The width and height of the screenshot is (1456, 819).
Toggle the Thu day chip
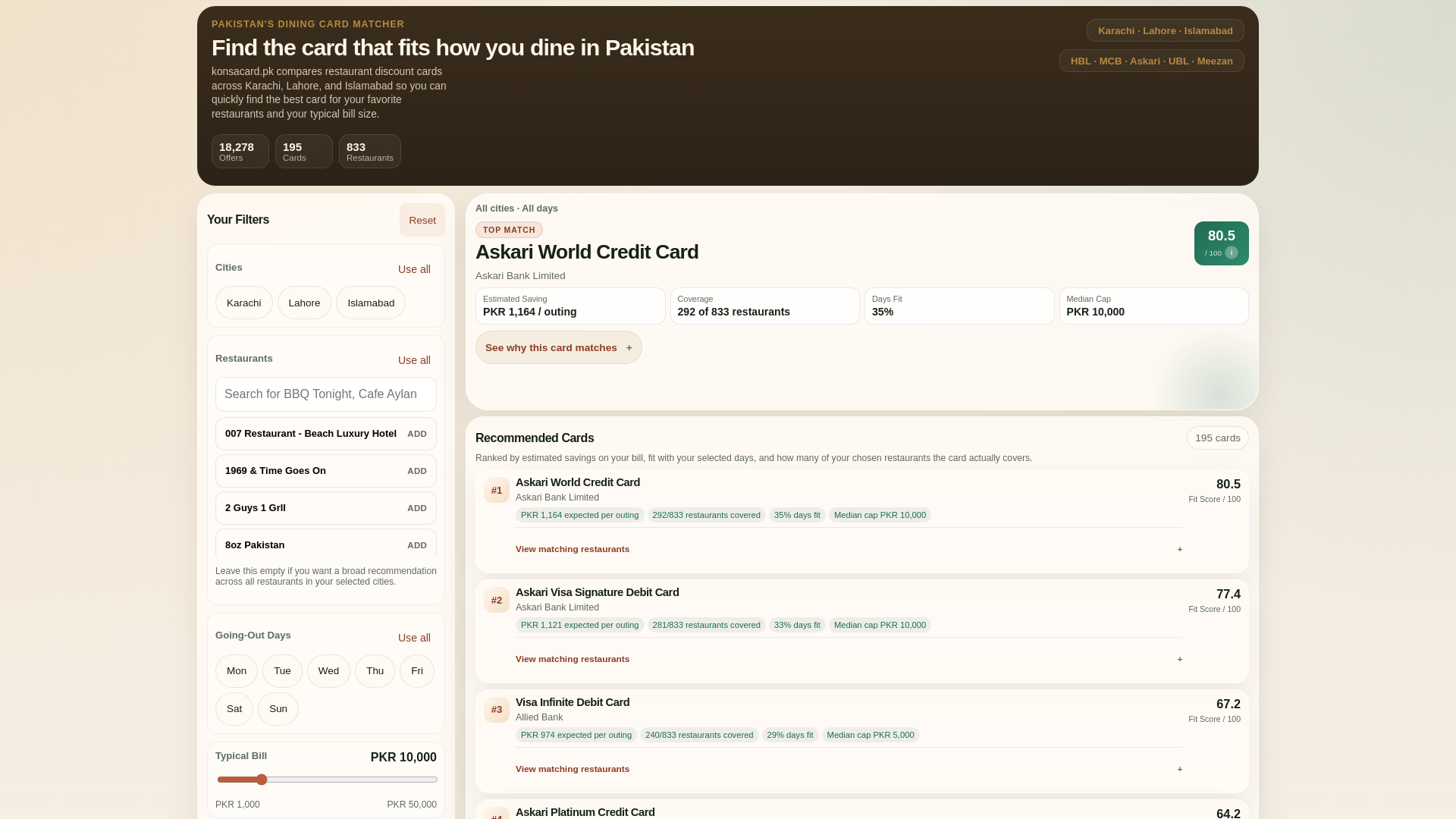coord(375,671)
